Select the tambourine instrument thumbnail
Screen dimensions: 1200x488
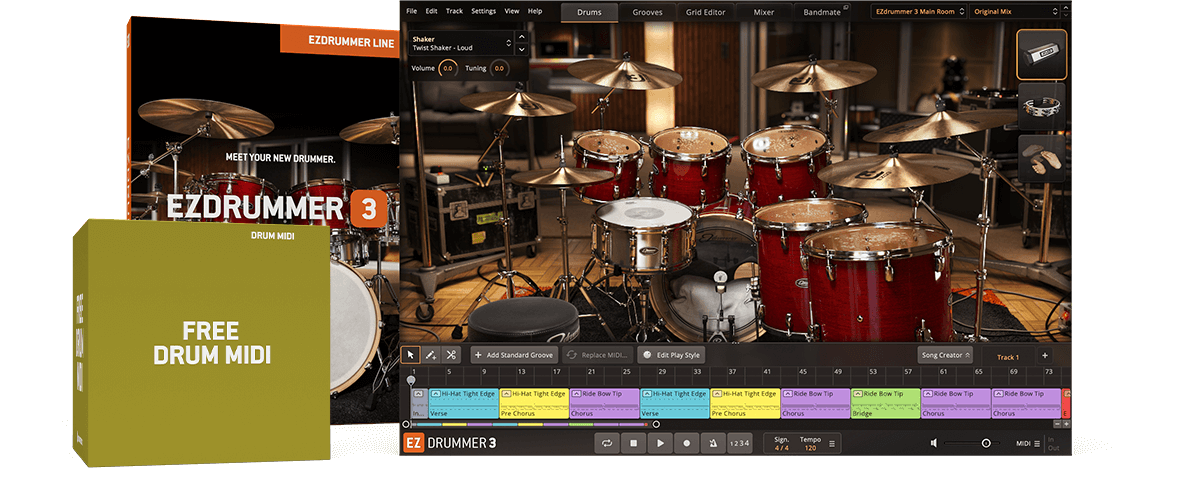pyautogui.click(x=1042, y=107)
